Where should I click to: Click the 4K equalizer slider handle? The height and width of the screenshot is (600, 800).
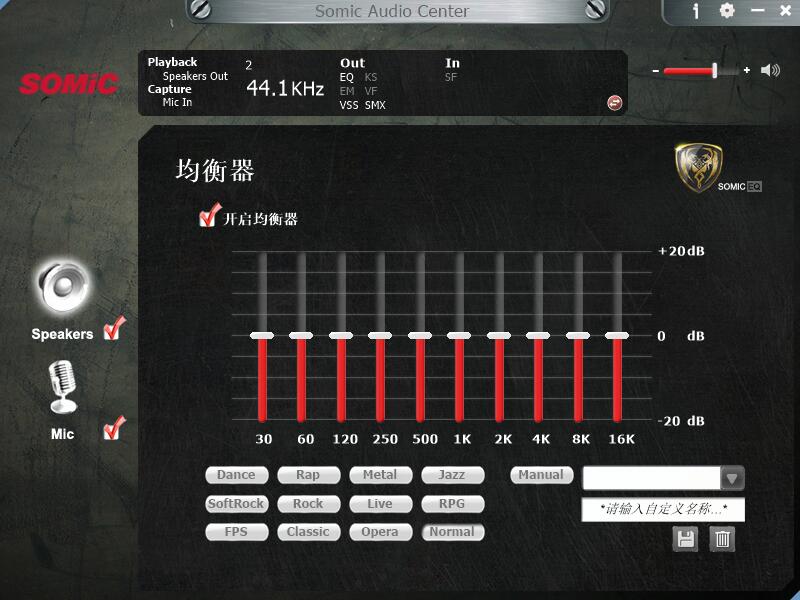(x=538, y=335)
